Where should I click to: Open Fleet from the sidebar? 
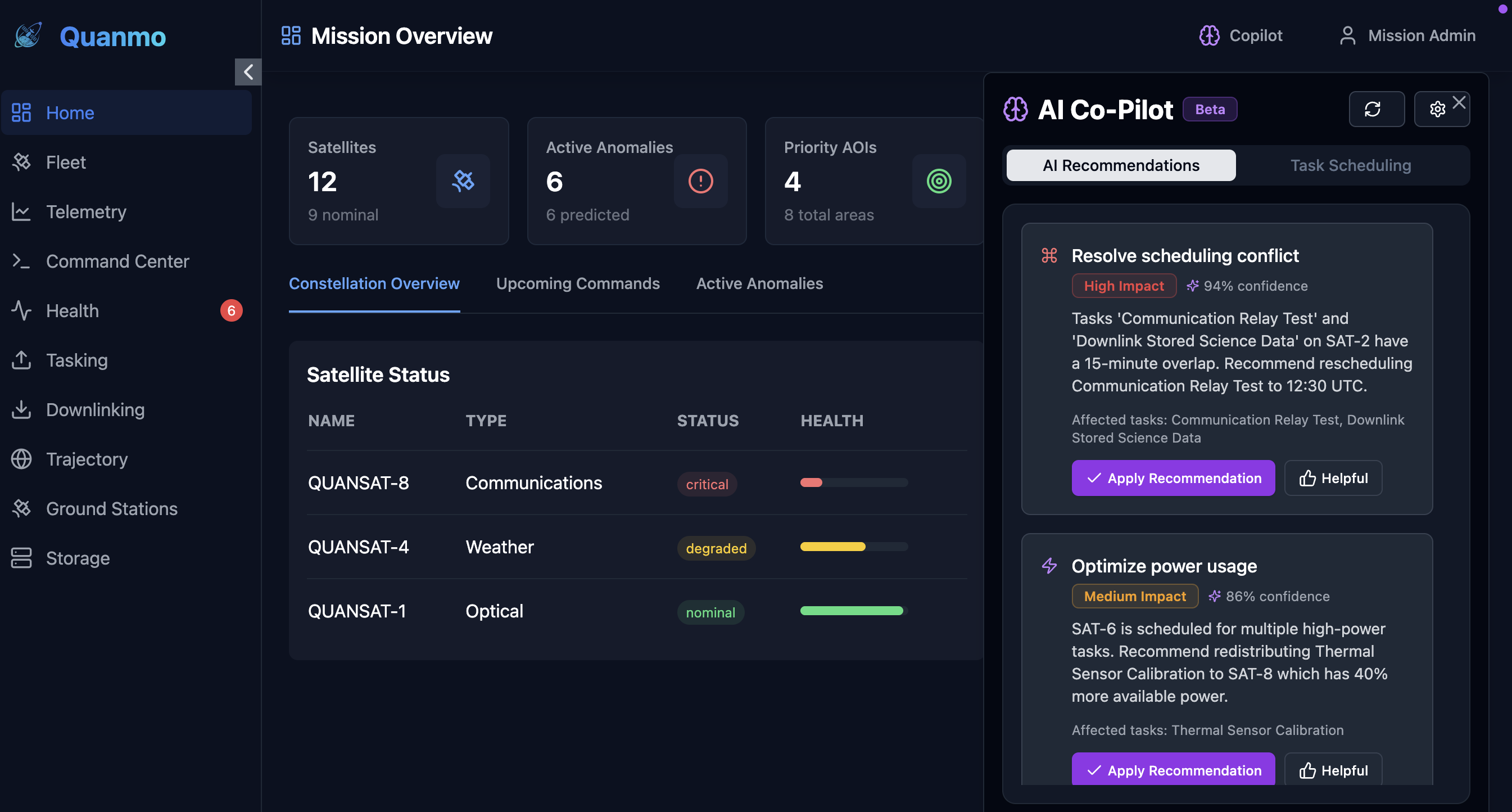click(x=66, y=162)
